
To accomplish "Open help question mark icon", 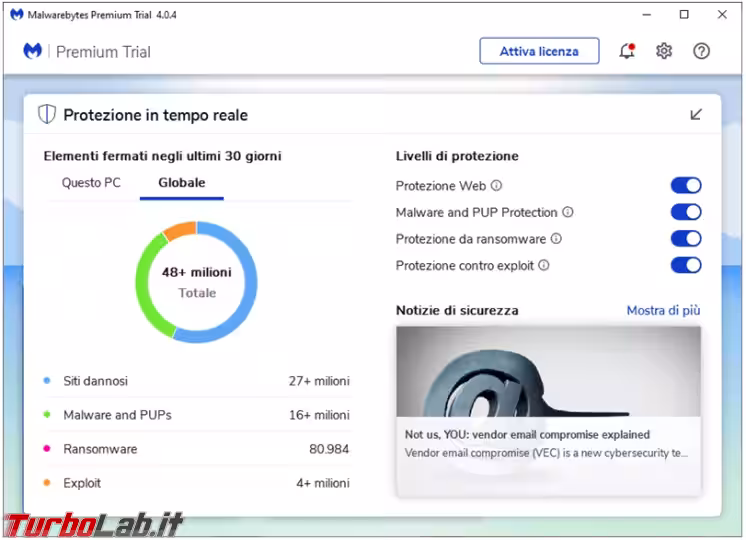I will click(x=701, y=51).
